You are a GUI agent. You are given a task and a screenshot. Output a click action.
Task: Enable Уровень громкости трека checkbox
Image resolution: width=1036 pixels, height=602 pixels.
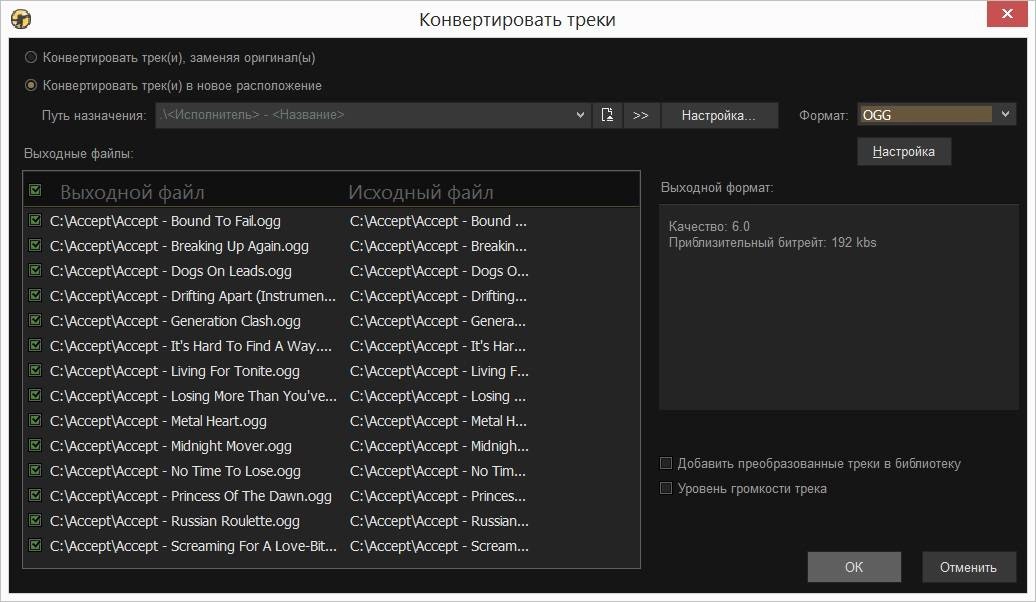[666, 488]
